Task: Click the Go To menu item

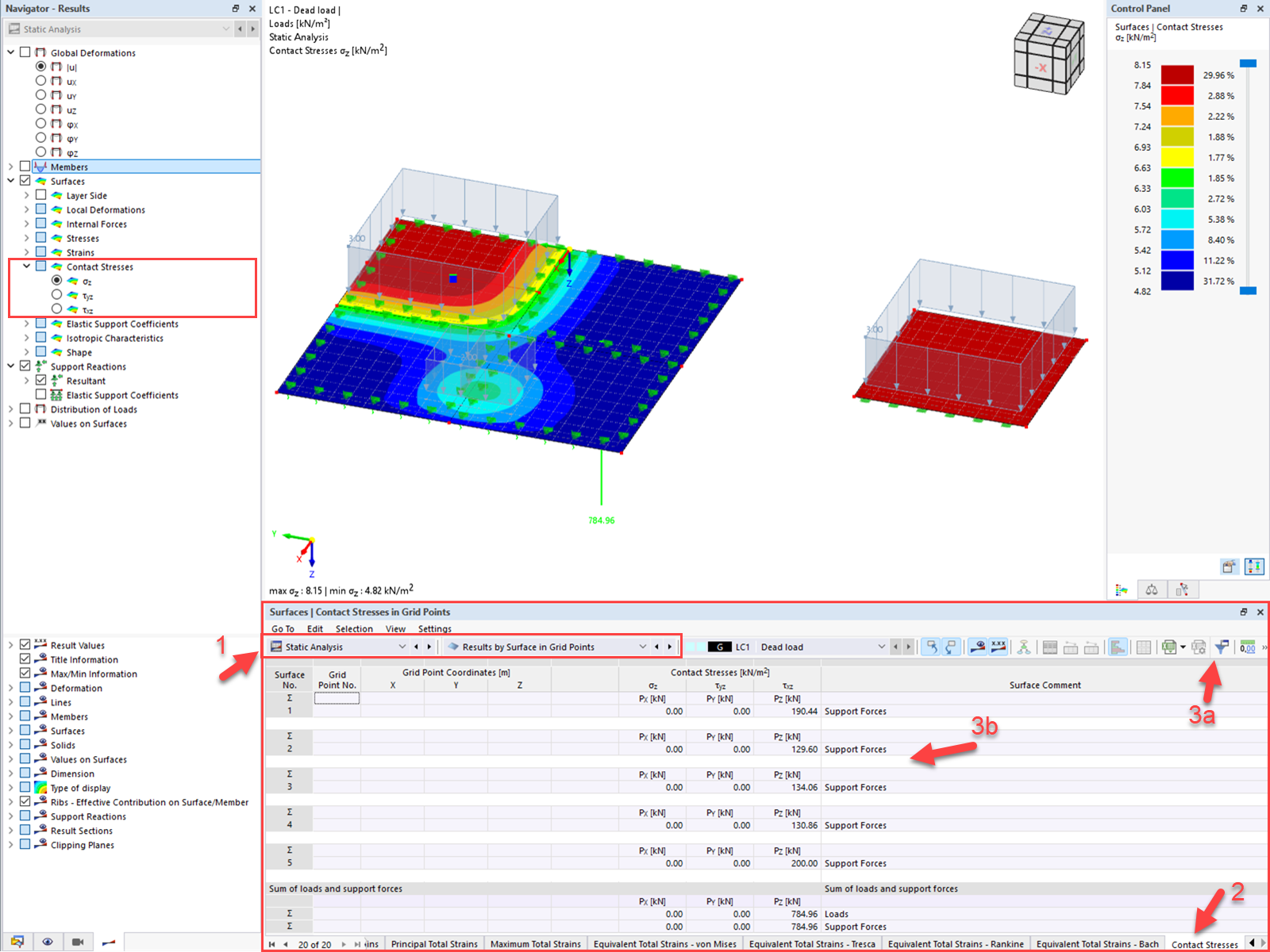Action: tap(282, 628)
